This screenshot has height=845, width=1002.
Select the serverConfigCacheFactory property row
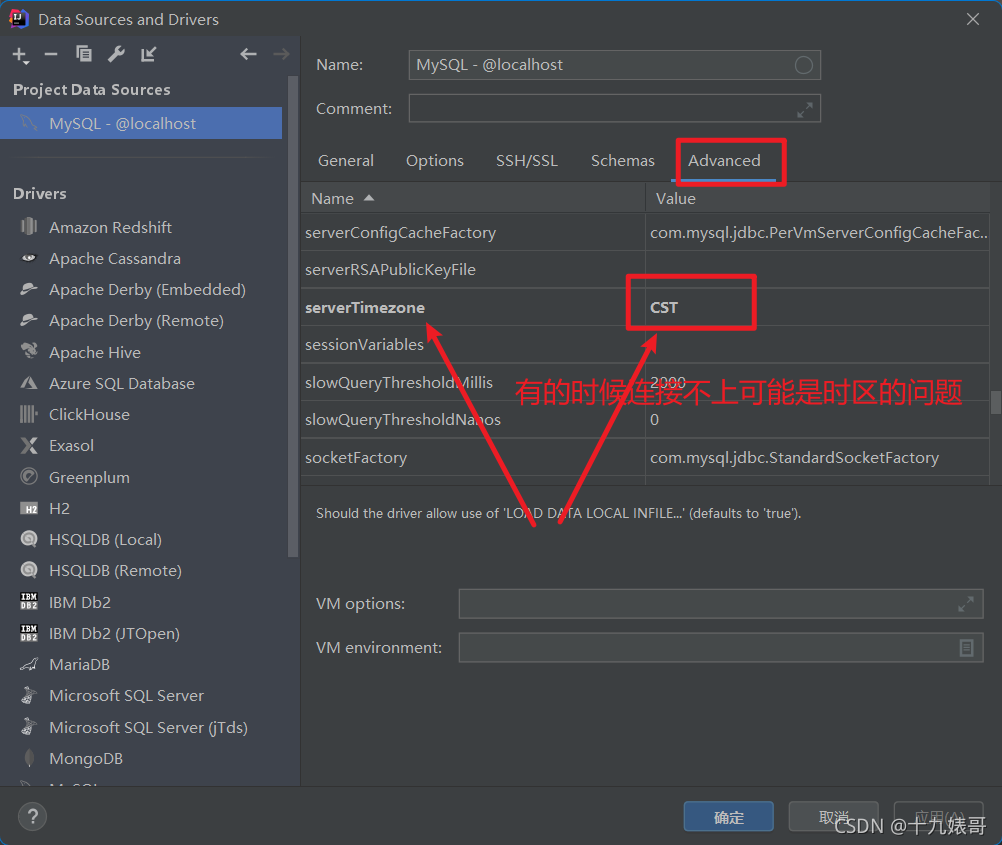tap(645, 233)
